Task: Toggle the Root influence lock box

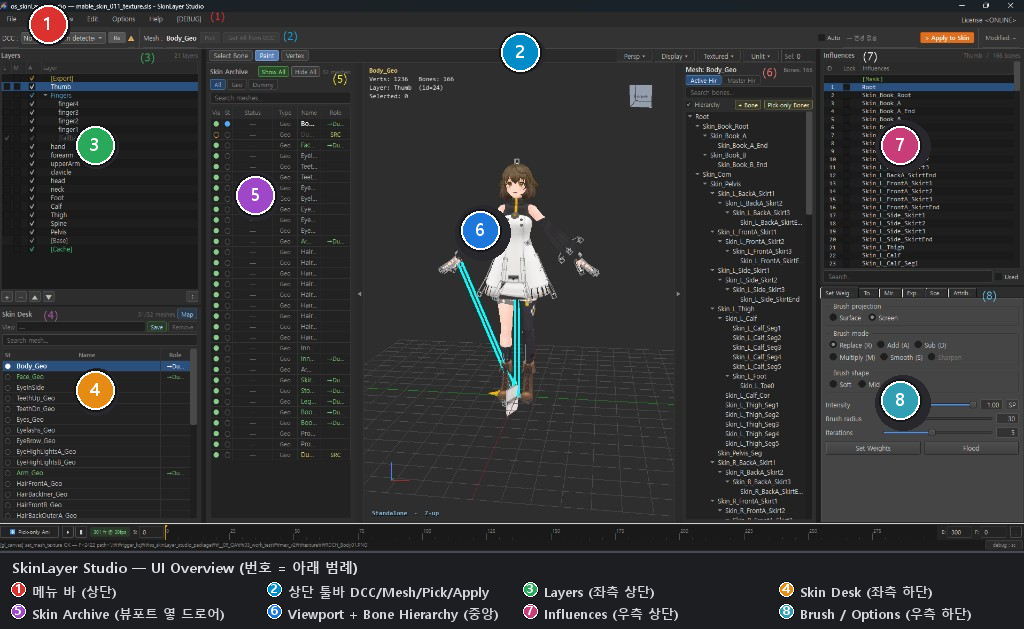Action: tap(846, 87)
